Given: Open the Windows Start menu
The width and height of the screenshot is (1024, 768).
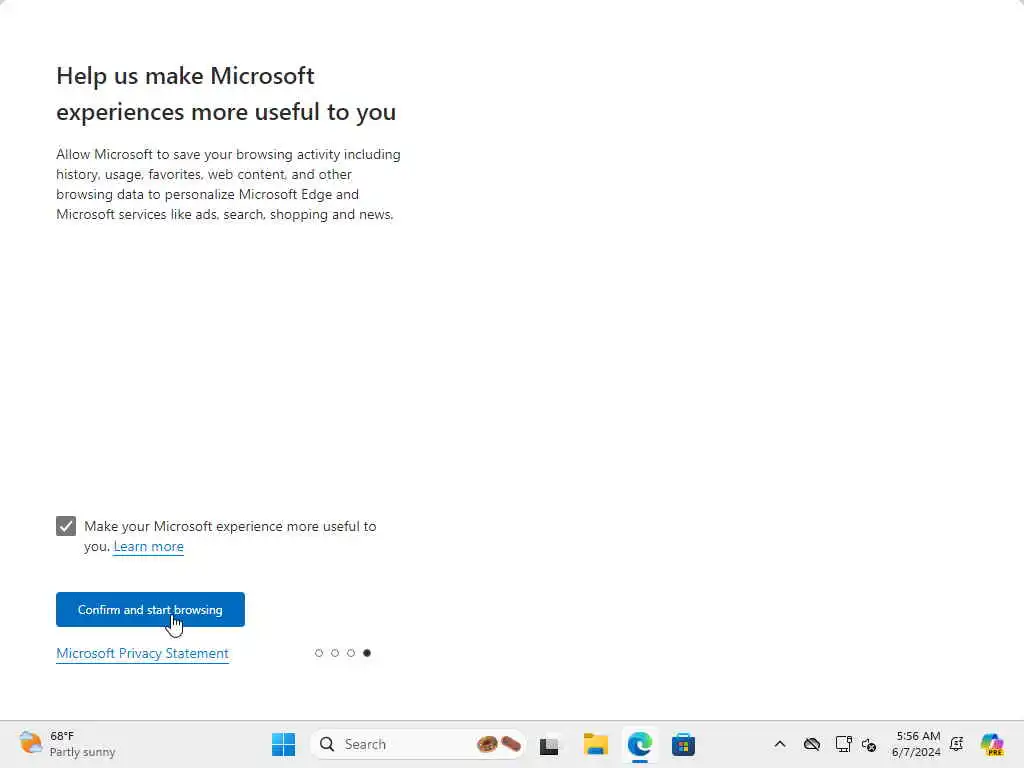Looking at the screenshot, I should 283,744.
